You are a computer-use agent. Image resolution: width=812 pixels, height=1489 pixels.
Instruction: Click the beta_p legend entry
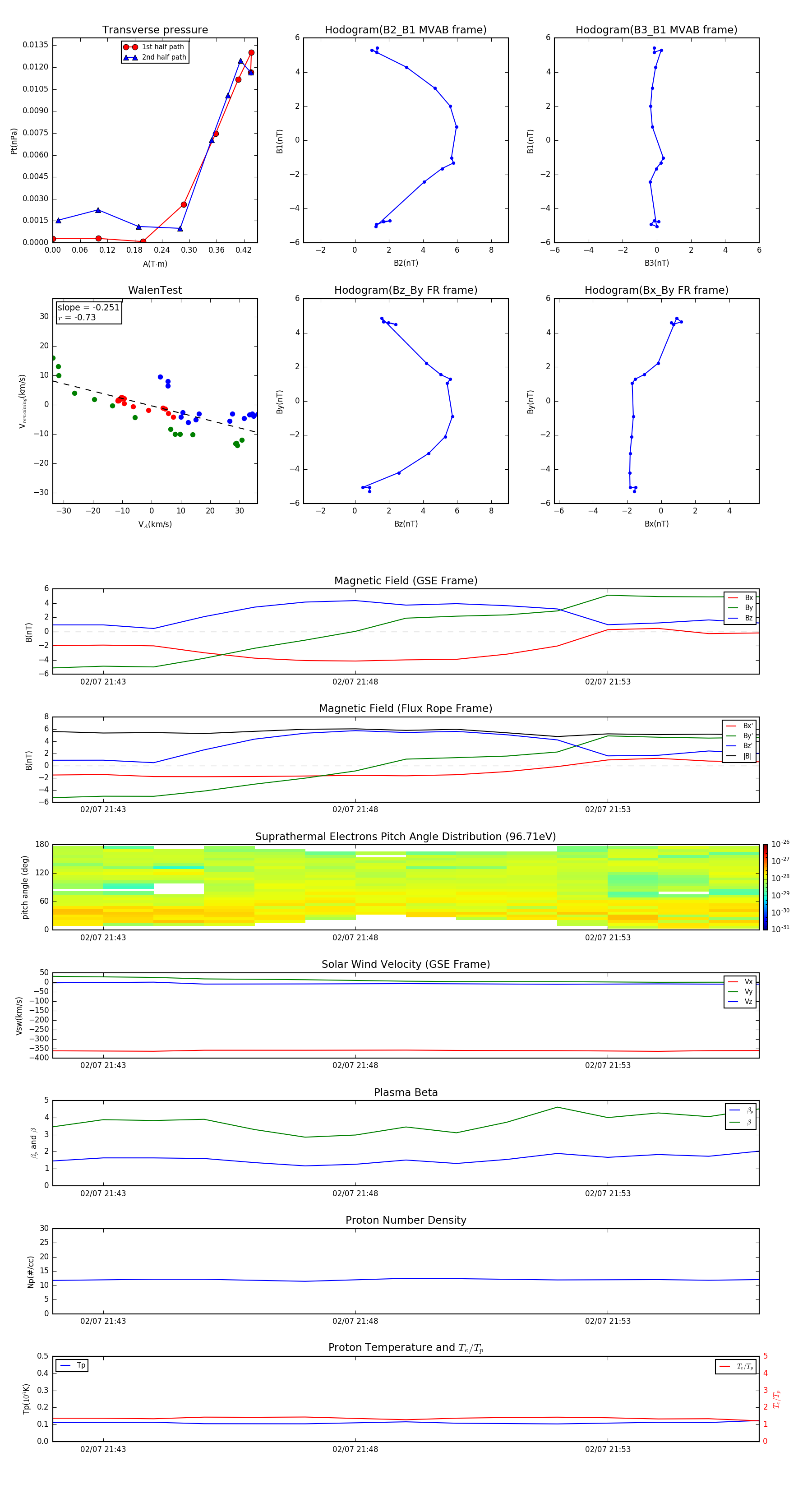pyautogui.click(x=742, y=1110)
